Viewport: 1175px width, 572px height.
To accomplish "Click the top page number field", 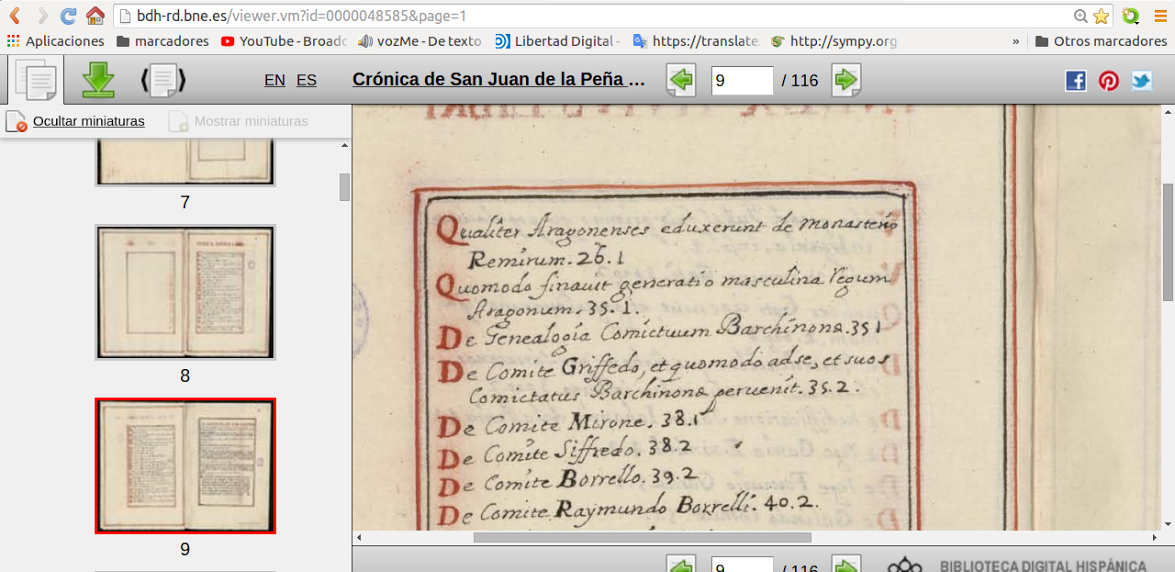I will (742, 80).
